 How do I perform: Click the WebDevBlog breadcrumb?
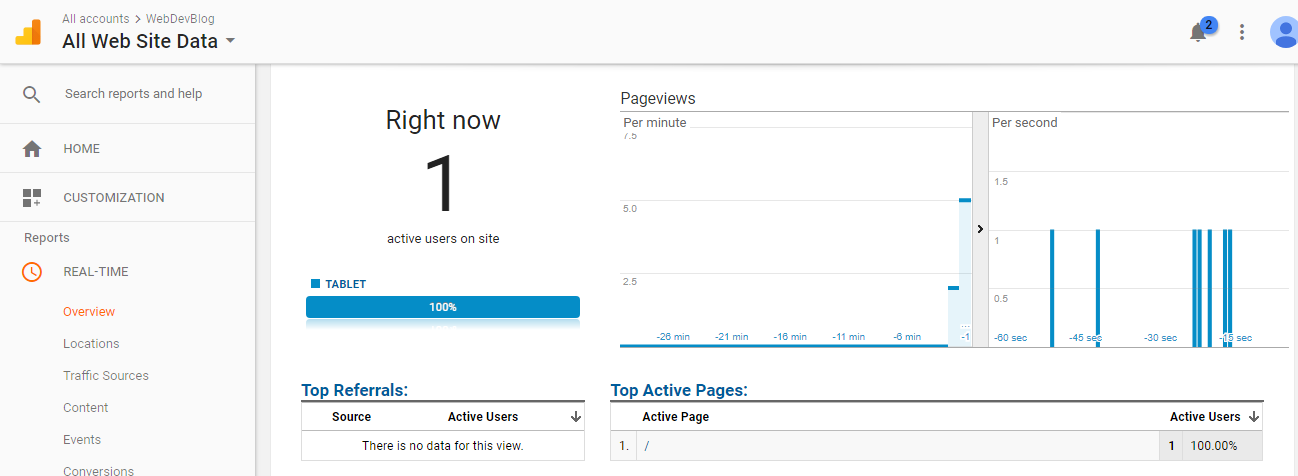(x=179, y=18)
